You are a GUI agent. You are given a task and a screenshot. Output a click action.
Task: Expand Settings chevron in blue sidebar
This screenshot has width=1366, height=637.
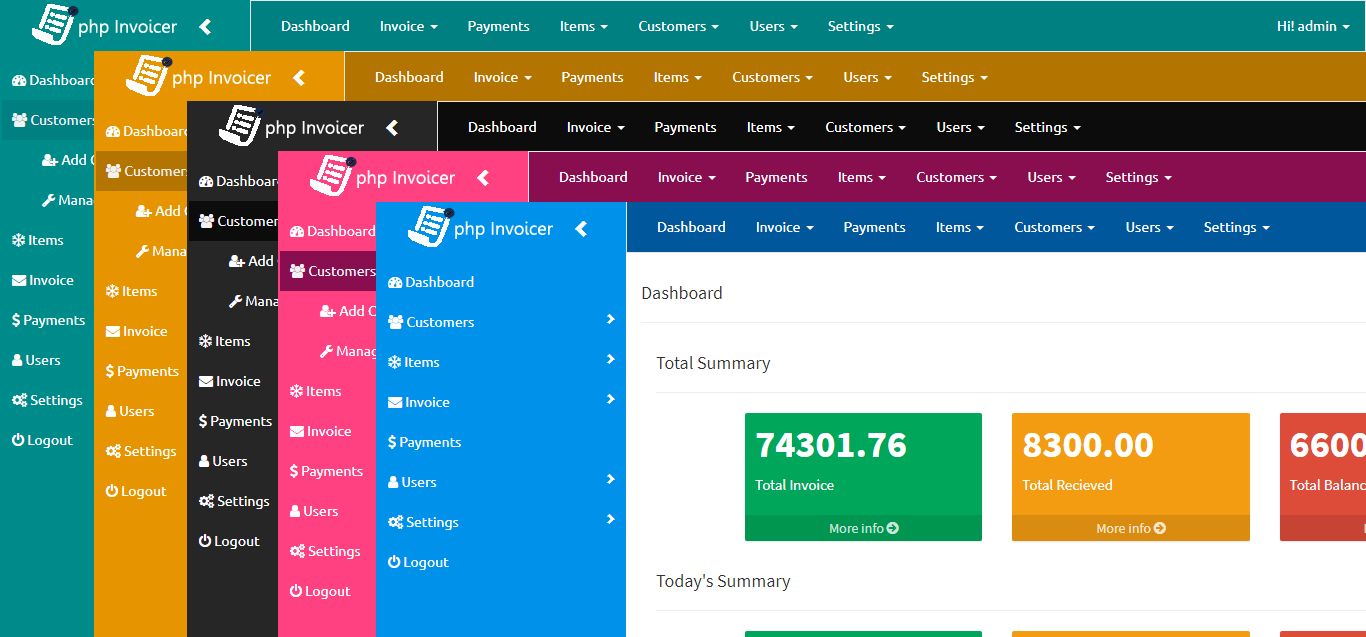[x=610, y=519]
